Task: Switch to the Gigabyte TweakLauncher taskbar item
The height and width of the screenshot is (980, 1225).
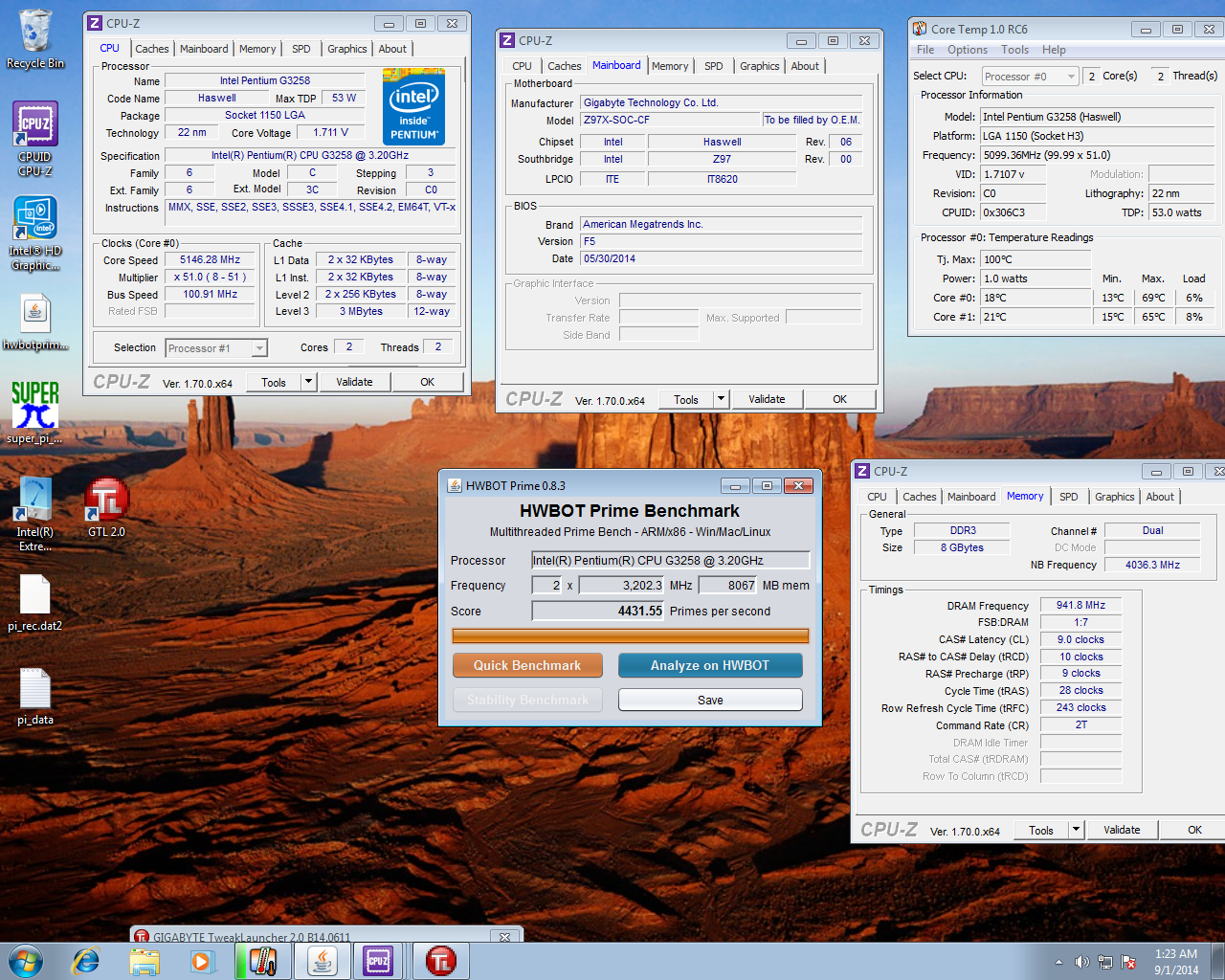Action: (440, 961)
